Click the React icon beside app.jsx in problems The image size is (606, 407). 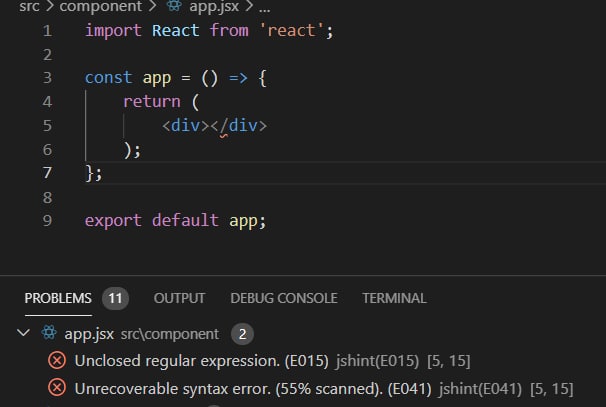click(49, 333)
